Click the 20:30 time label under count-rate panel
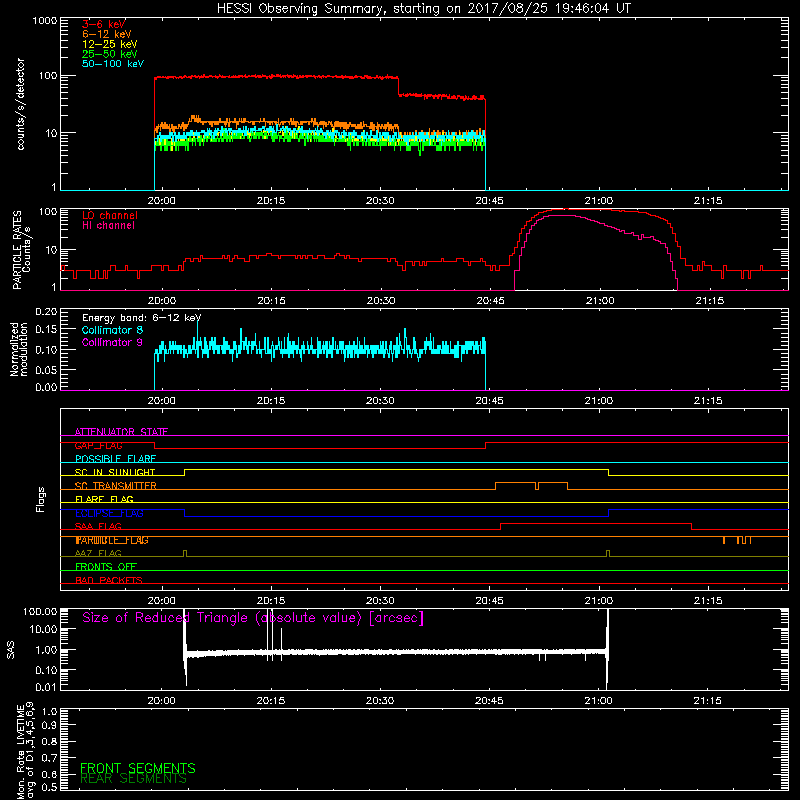 click(380, 201)
